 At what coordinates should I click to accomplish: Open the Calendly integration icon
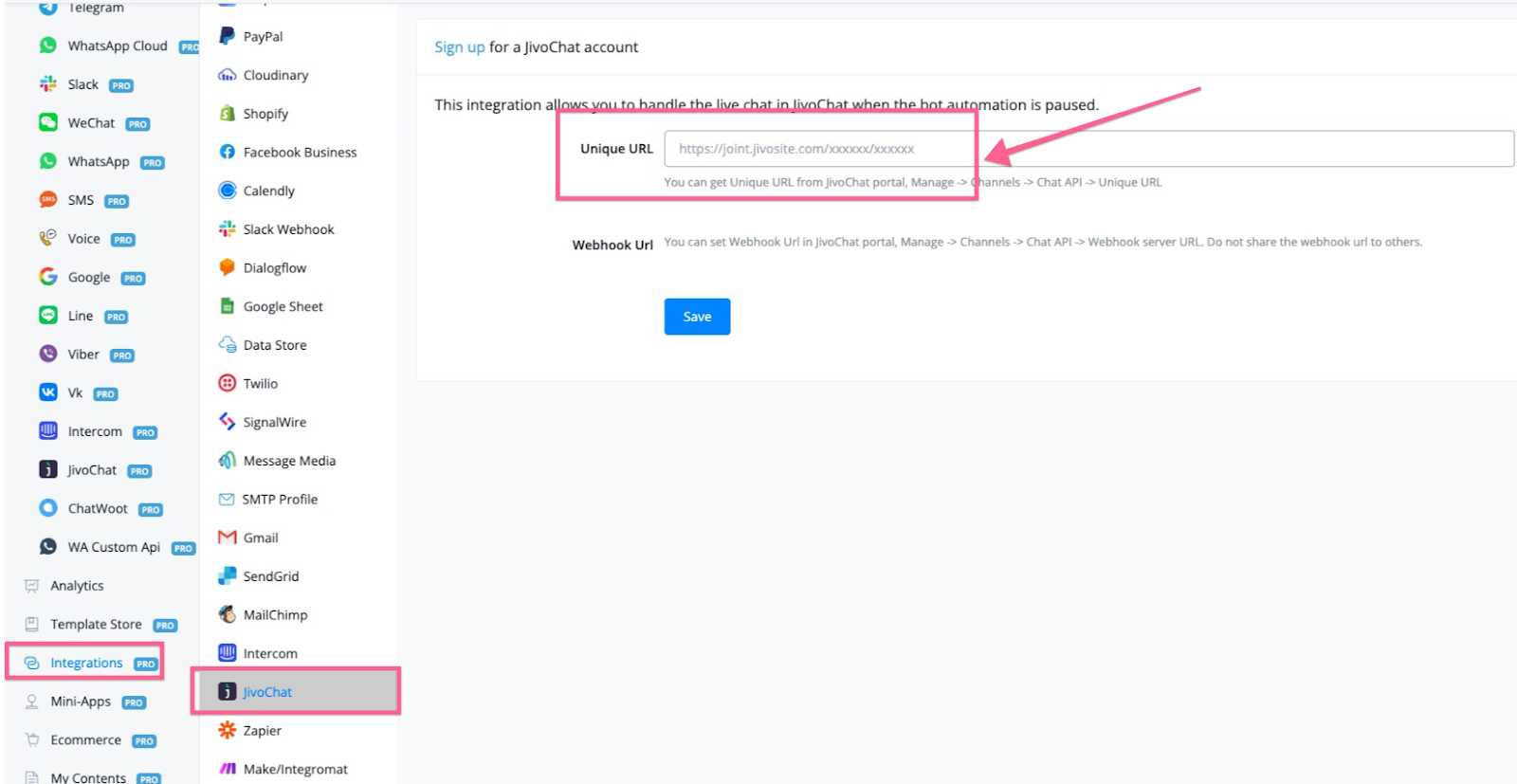pos(227,191)
